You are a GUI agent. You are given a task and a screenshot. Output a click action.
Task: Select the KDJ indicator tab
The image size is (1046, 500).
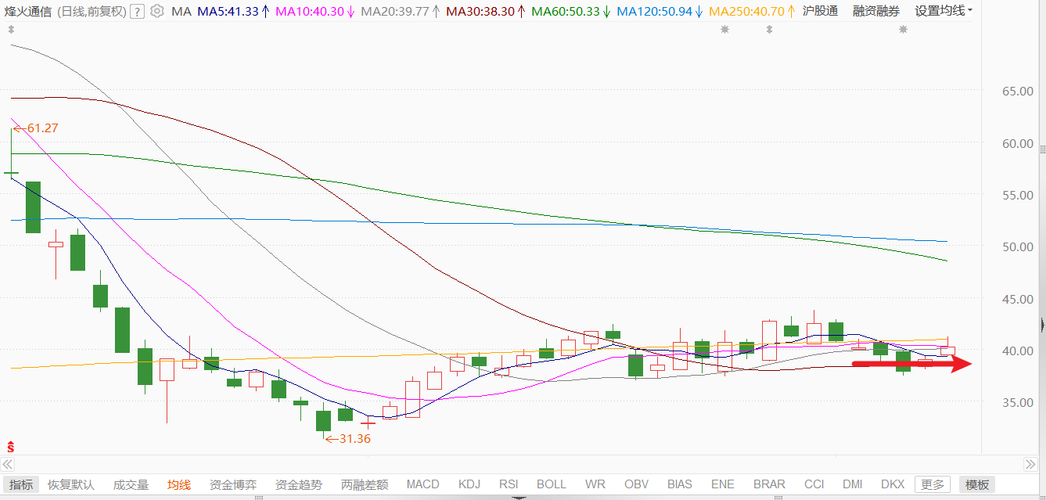470,485
